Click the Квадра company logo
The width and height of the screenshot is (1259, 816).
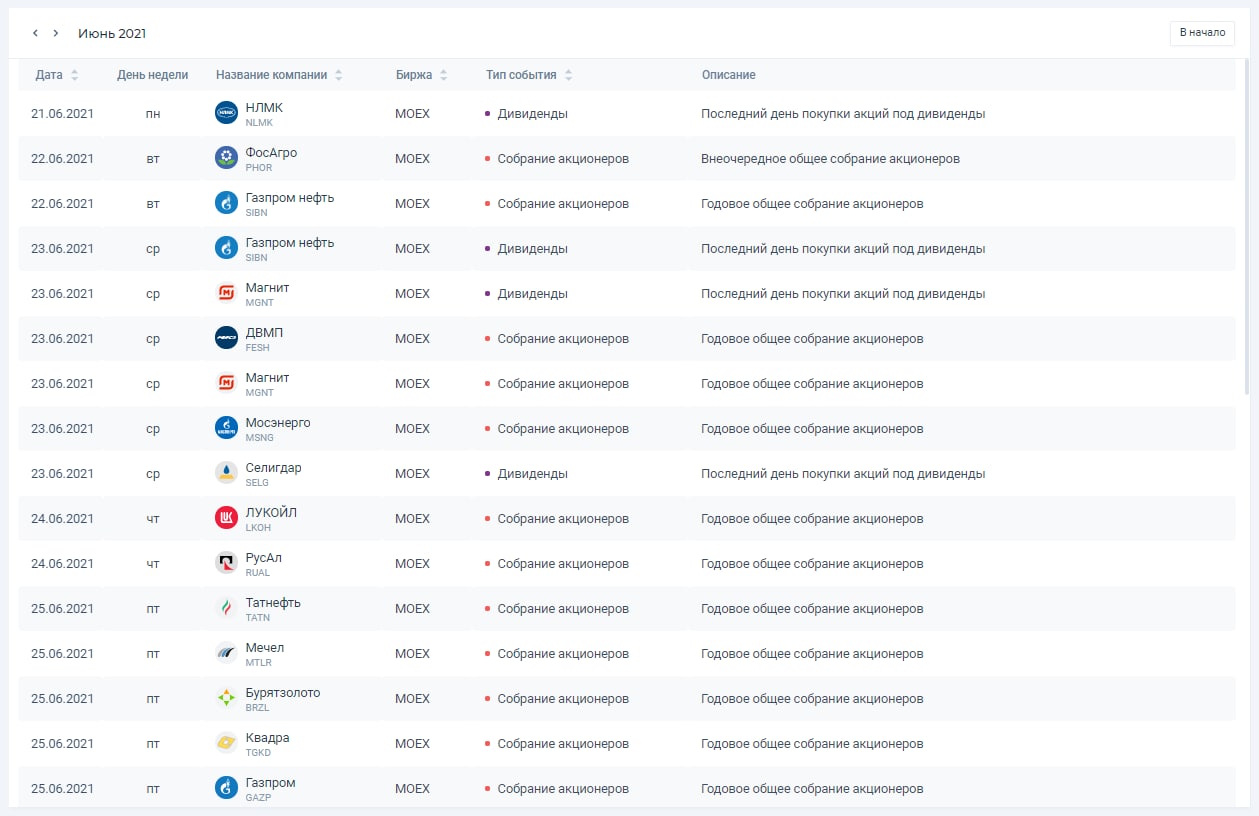pyautogui.click(x=226, y=743)
